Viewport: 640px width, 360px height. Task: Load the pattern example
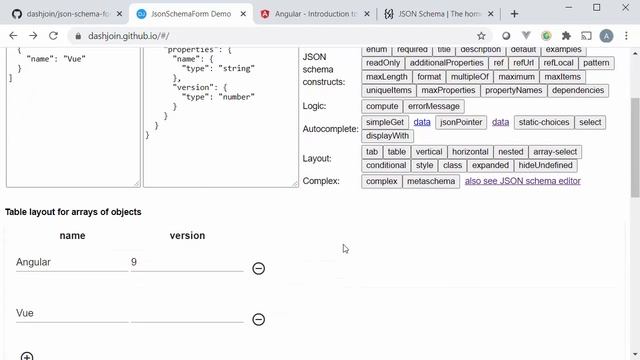pos(596,63)
